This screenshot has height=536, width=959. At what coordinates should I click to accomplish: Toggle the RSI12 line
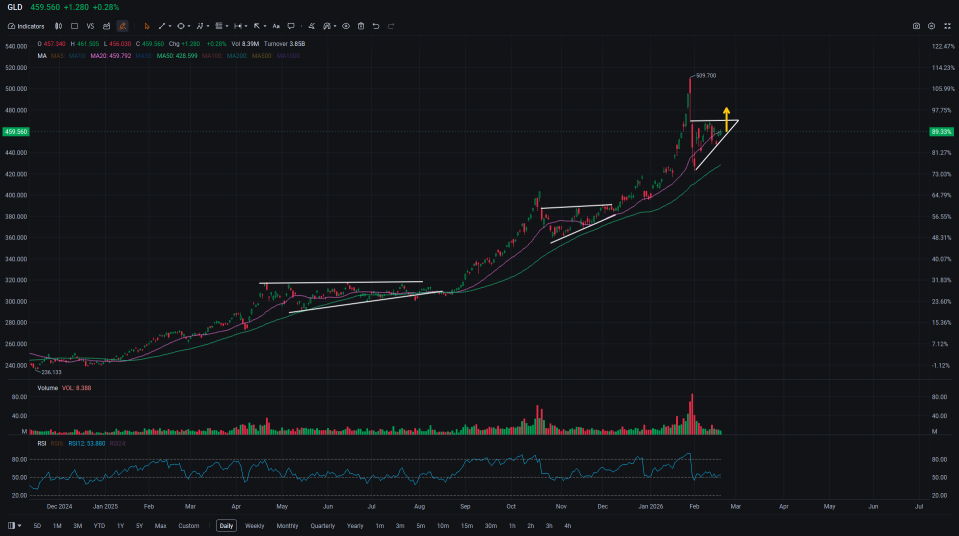click(x=86, y=444)
